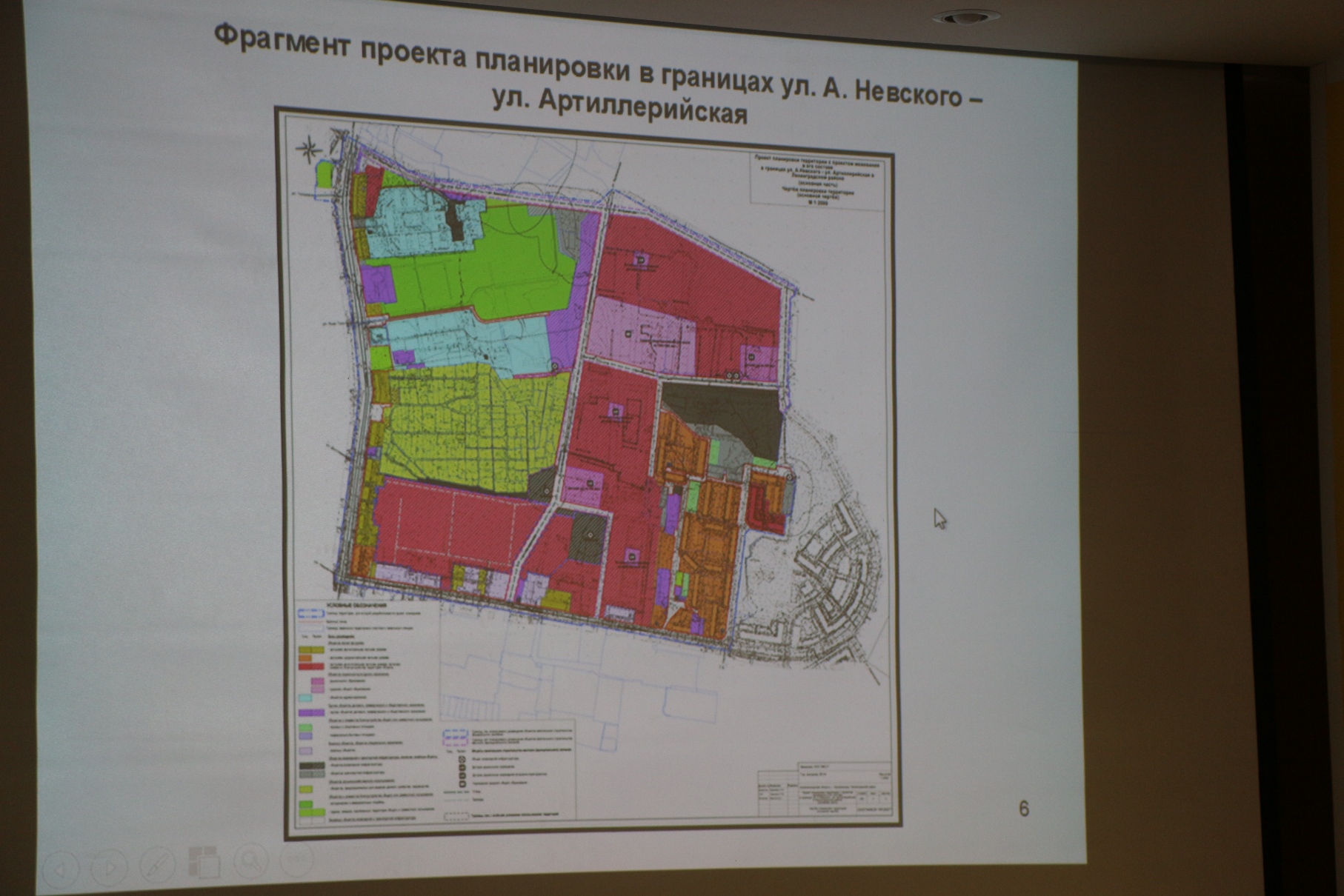Click the blue dashed boundary legend symbol

point(311,614)
